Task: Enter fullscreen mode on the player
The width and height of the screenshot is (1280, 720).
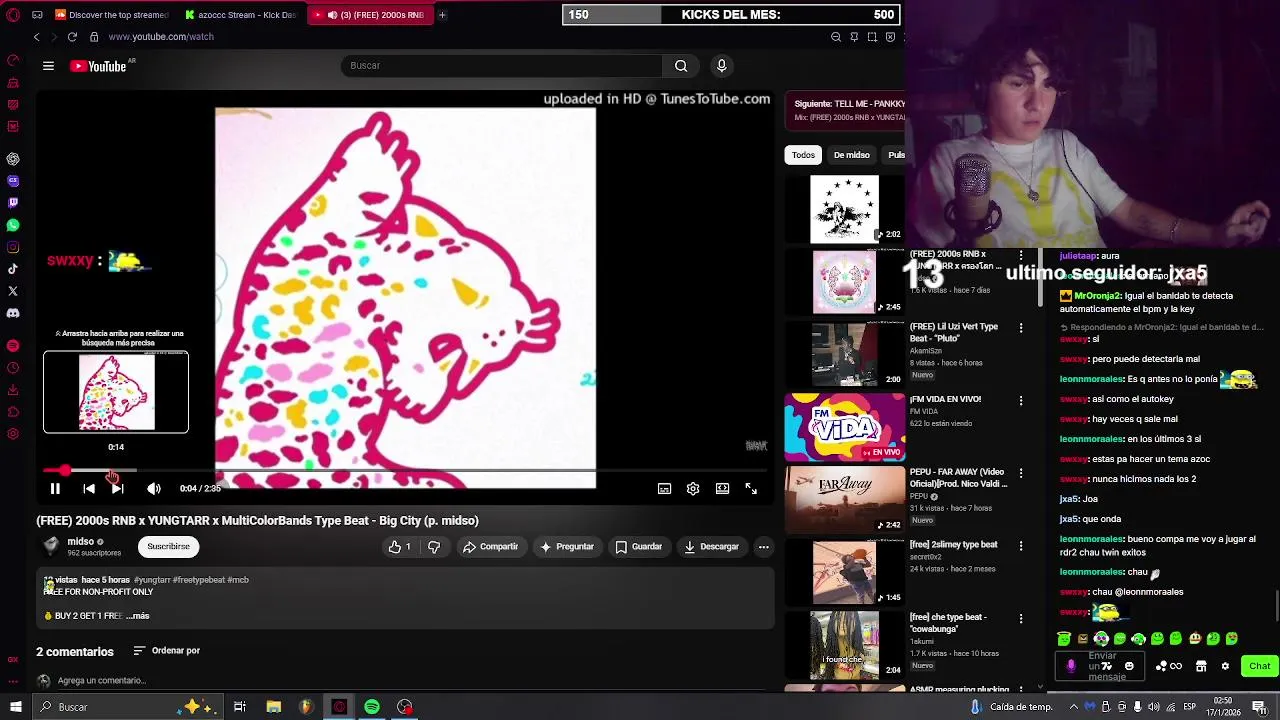Action: click(x=751, y=489)
